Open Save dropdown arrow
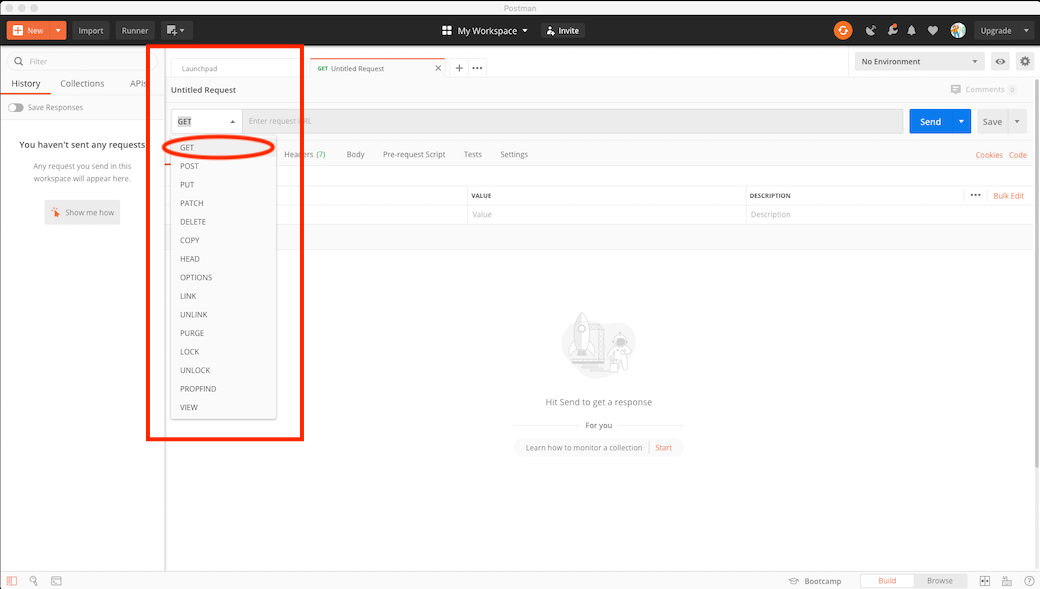The width and height of the screenshot is (1040, 589). [x=1017, y=121]
